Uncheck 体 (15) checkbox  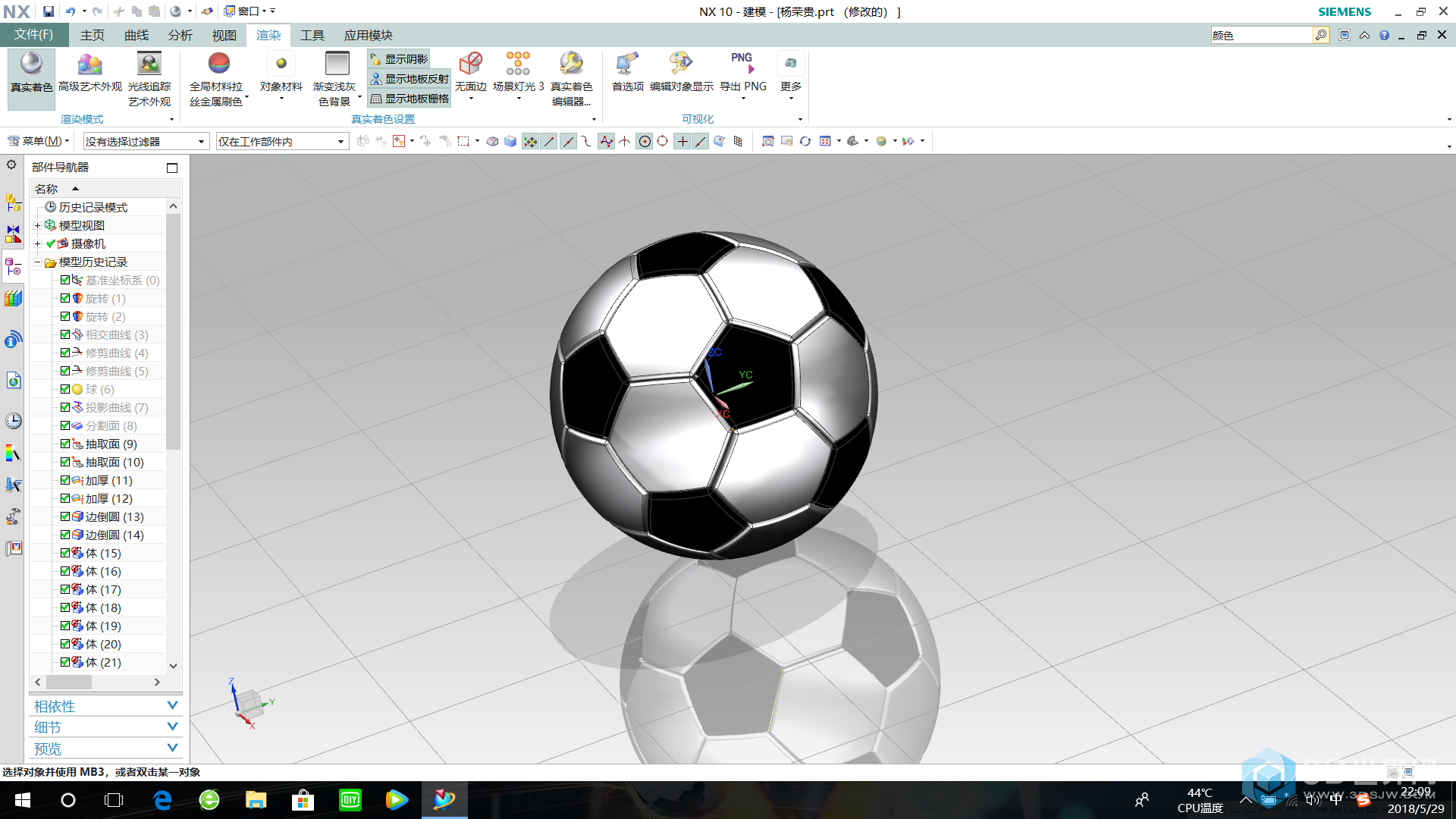click(x=65, y=553)
